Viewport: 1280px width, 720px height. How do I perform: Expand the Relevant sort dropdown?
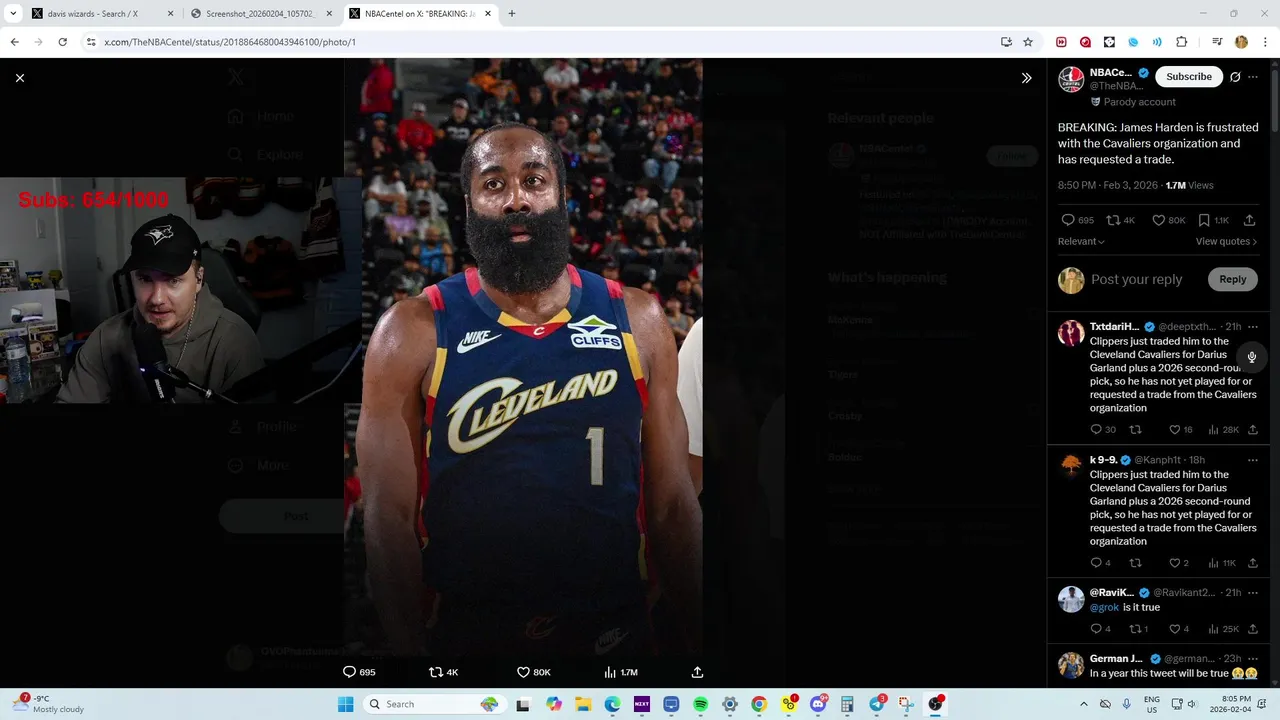point(1081,242)
